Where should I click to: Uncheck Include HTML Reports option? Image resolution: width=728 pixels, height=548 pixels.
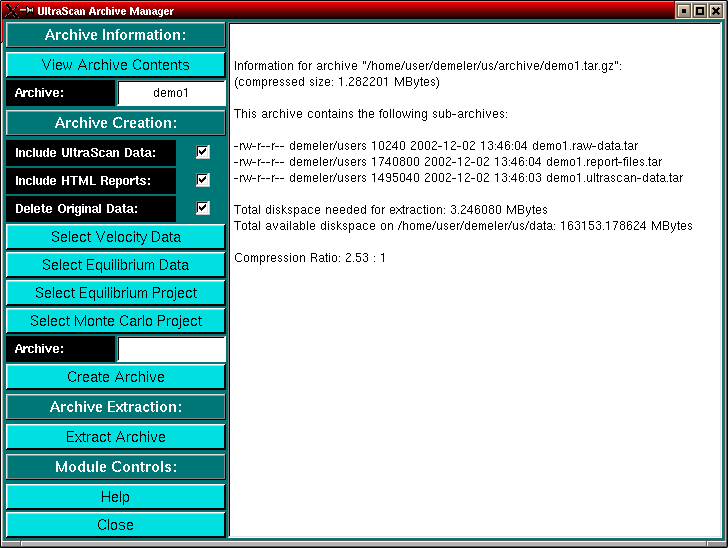pyautogui.click(x=203, y=180)
